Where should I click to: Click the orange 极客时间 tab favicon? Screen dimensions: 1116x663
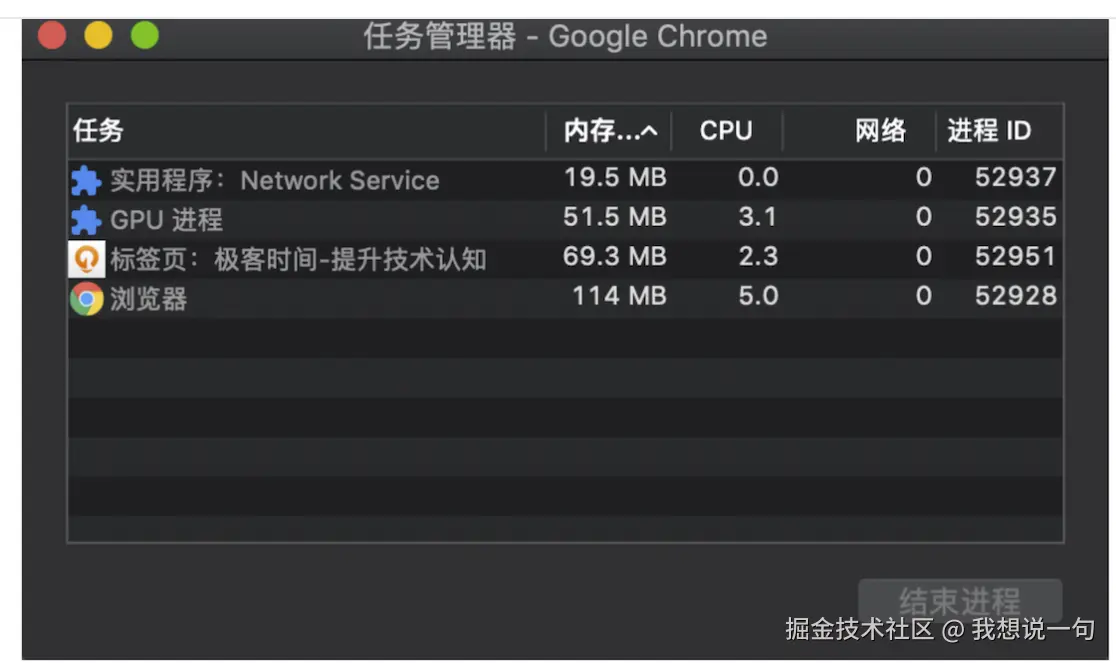[x=86, y=258]
